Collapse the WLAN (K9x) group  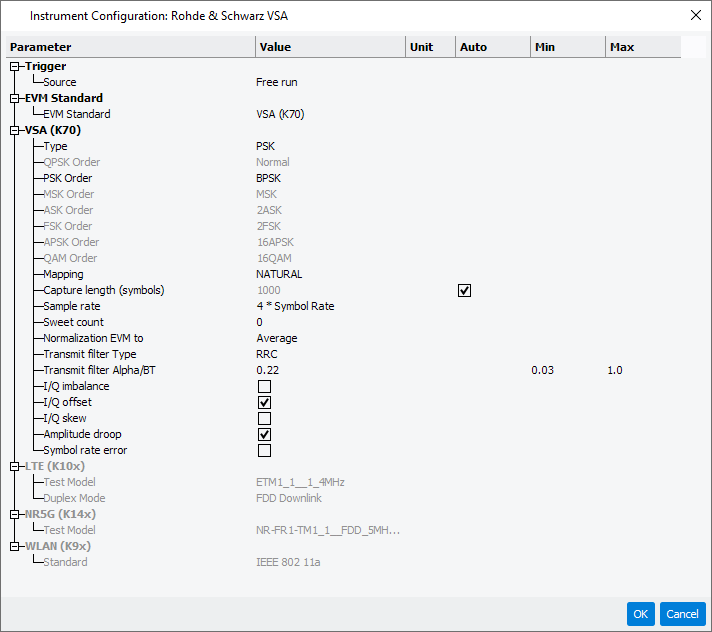coord(15,546)
